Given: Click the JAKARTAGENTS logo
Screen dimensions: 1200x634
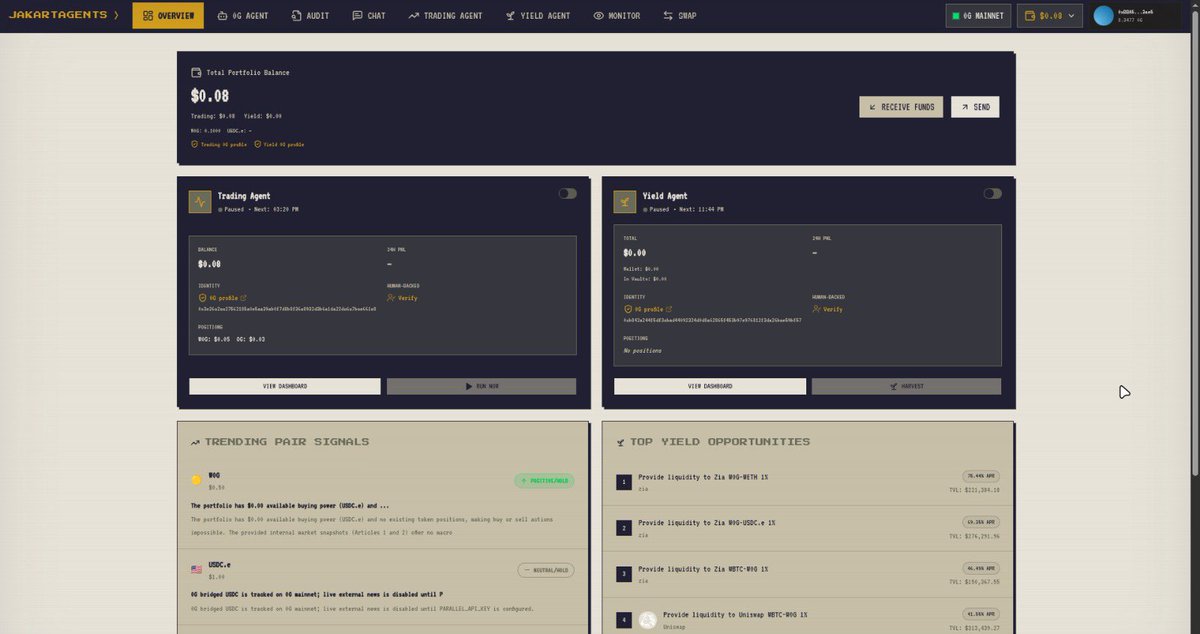Looking at the screenshot, I should coord(64,16).
